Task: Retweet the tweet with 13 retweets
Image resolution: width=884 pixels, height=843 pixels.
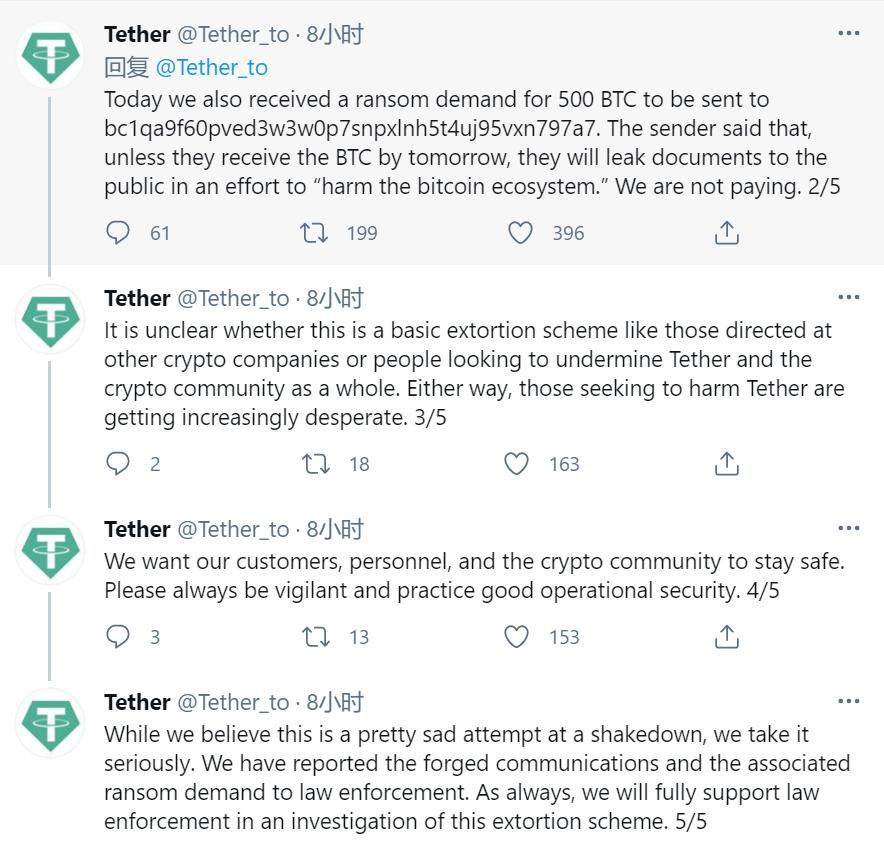Action: [x=316, y=637]
